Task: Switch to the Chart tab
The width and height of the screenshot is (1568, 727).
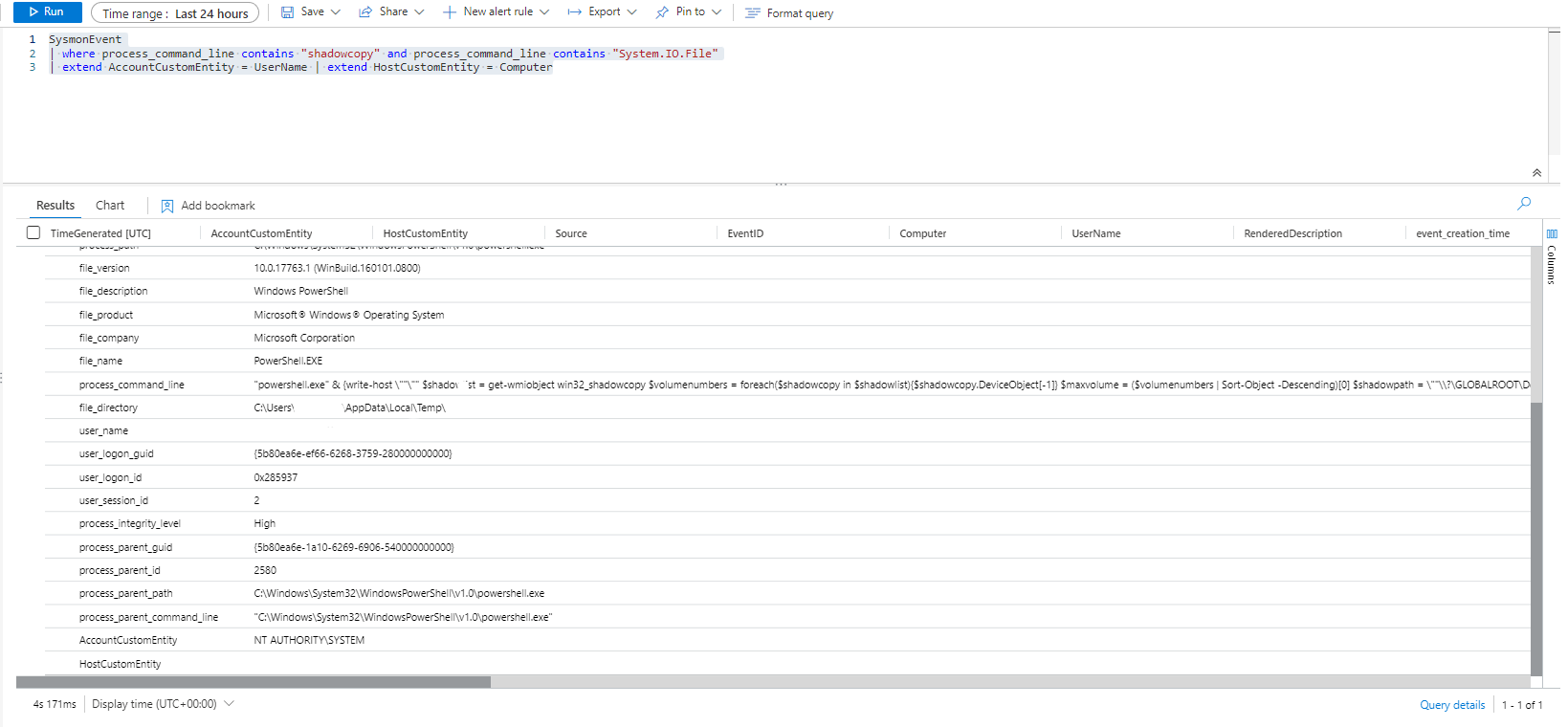Action: coord(110,206)
